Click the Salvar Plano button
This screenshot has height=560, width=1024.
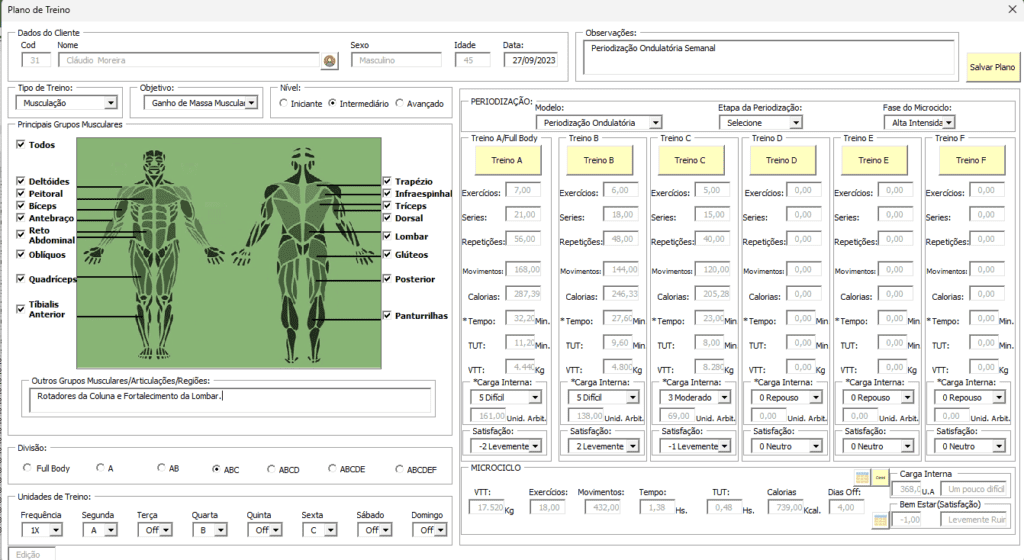992,67
